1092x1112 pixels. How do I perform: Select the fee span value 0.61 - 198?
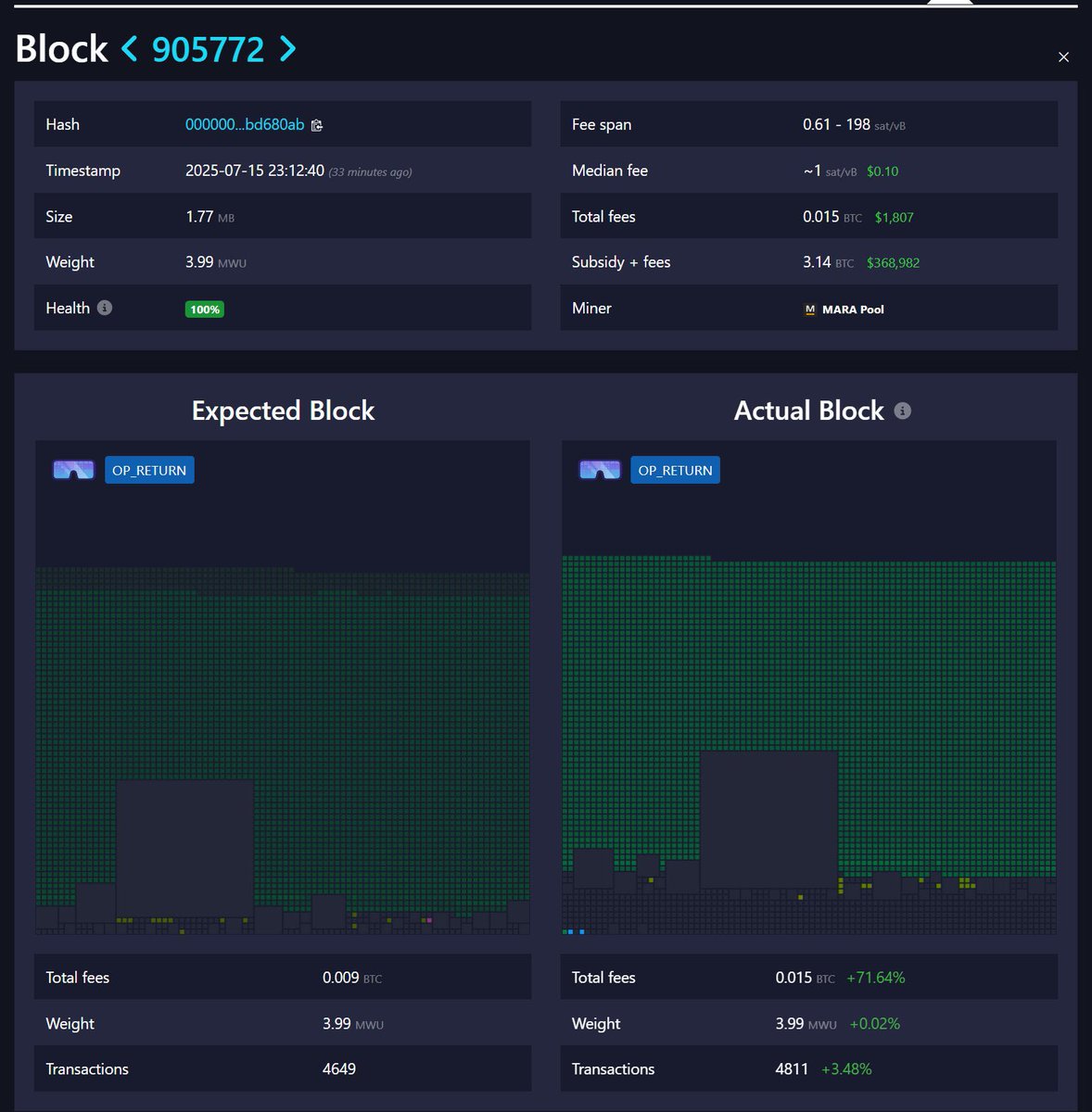coord(836,124)
